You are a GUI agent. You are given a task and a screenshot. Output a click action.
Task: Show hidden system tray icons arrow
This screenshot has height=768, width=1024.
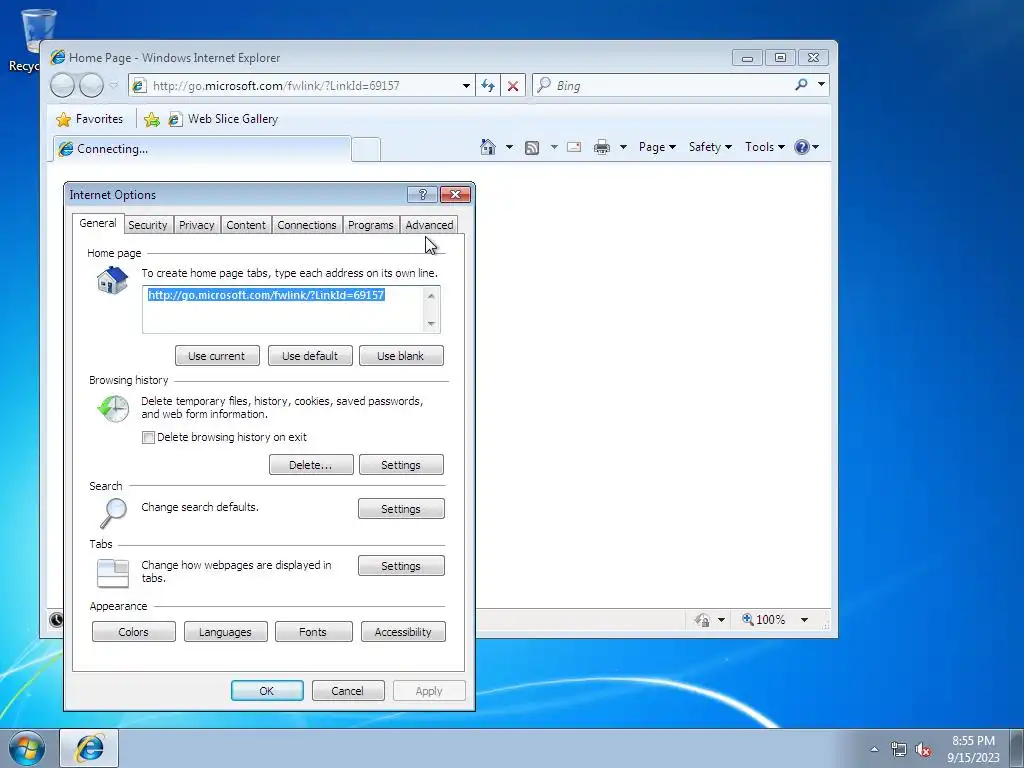(874, 749)
